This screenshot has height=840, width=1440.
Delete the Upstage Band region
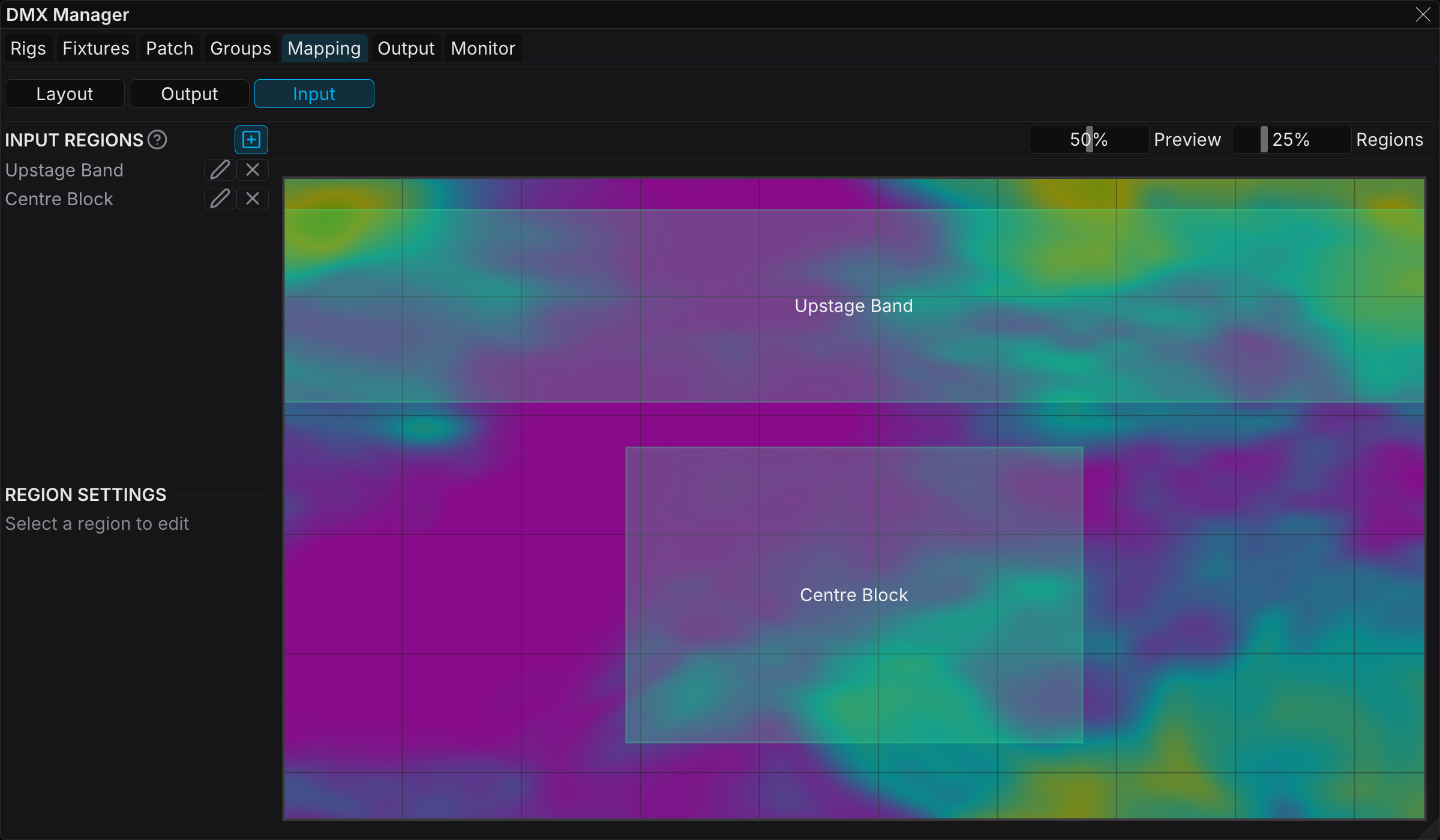point(253,170)
